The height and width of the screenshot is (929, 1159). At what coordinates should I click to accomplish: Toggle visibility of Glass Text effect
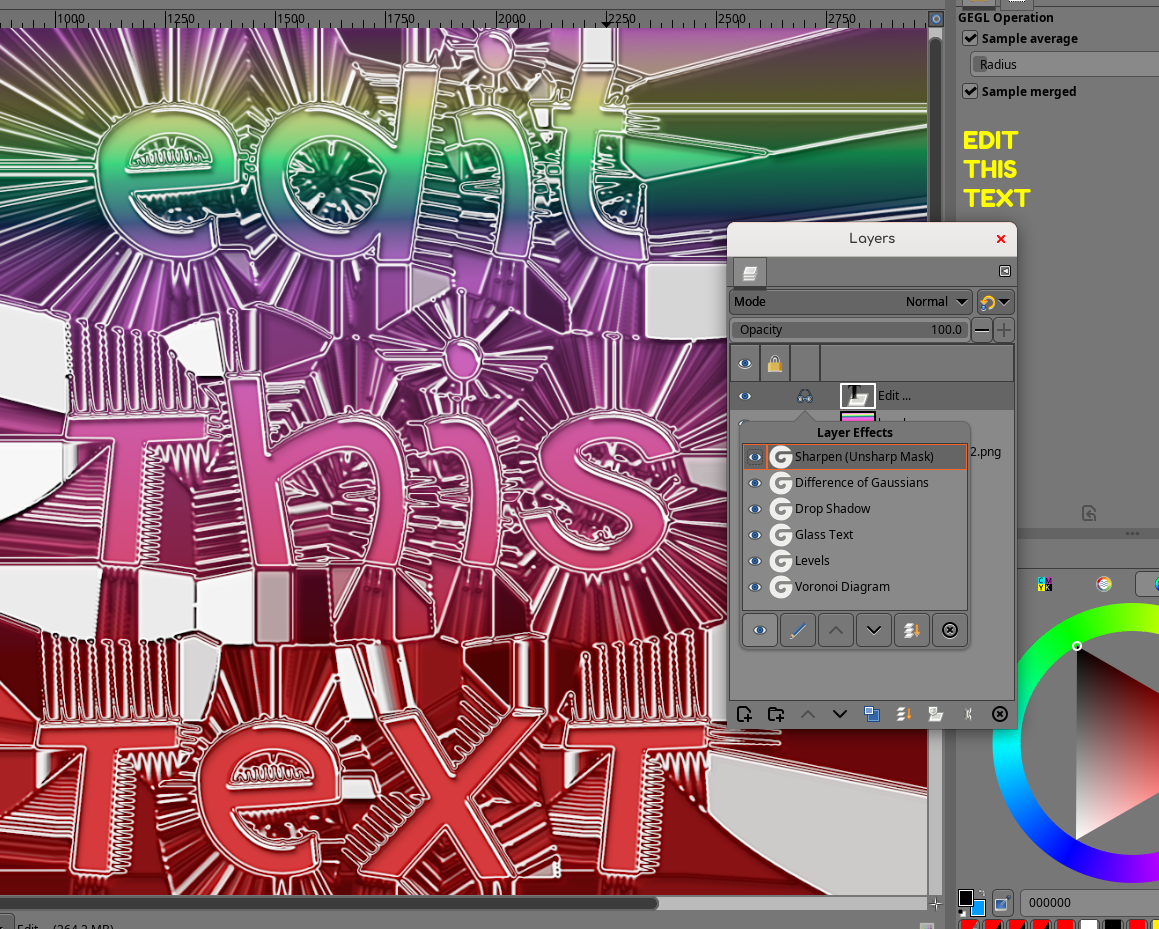tap(755, 535)
